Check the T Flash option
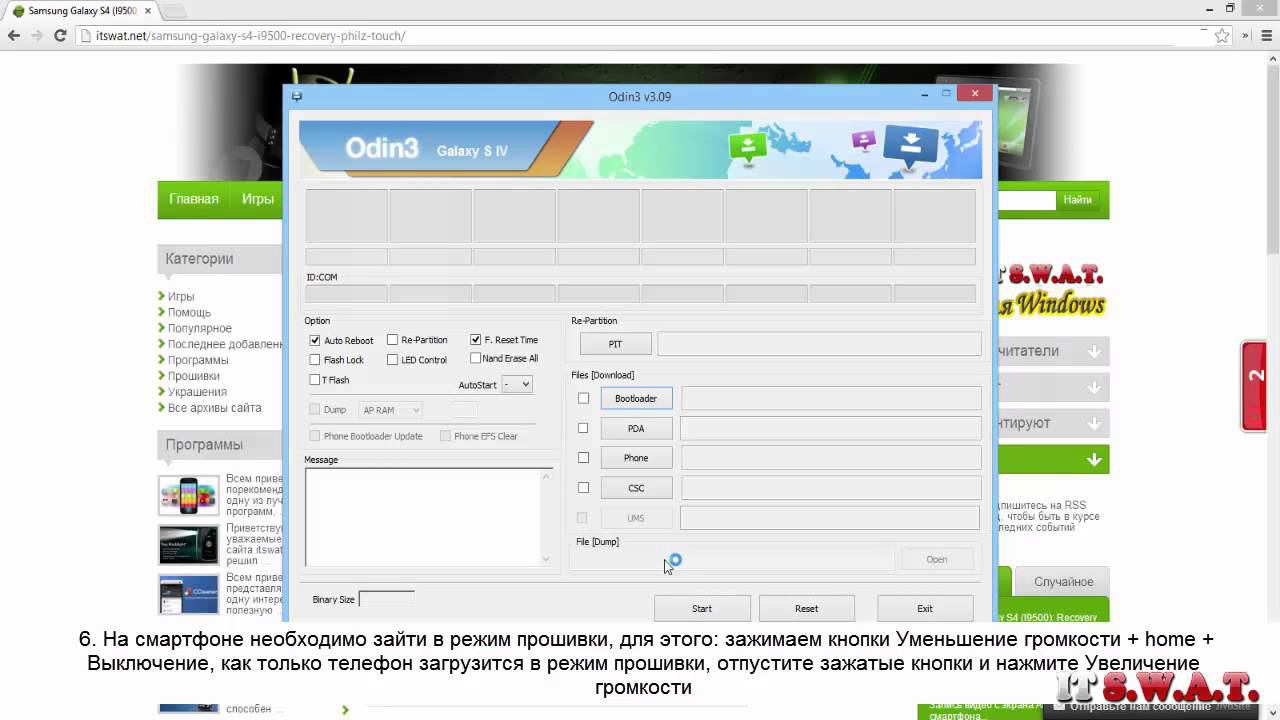Screen dimensions: 1280x720 coord(315,380)
